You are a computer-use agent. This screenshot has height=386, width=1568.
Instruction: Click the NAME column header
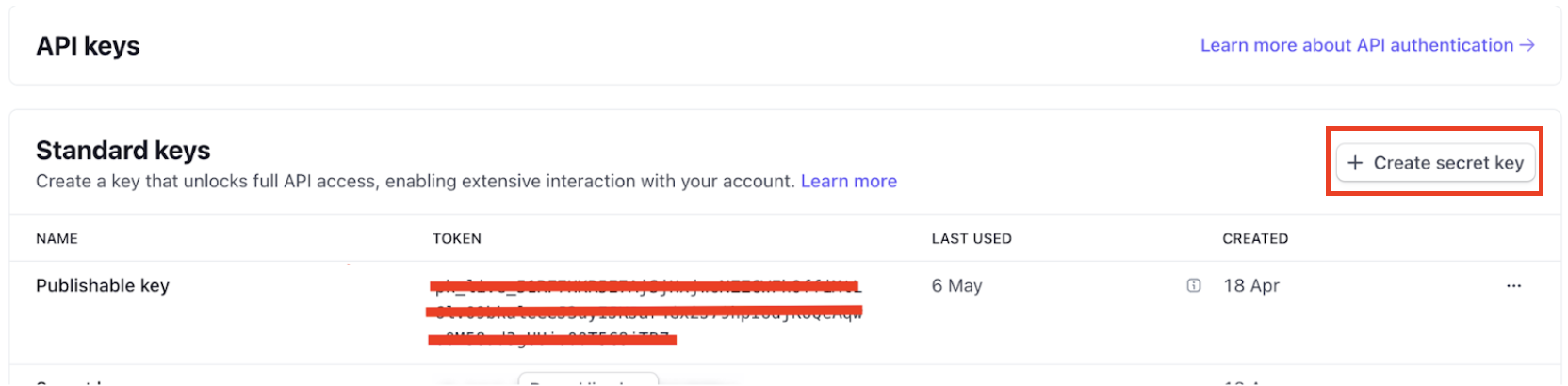point(57,238)
